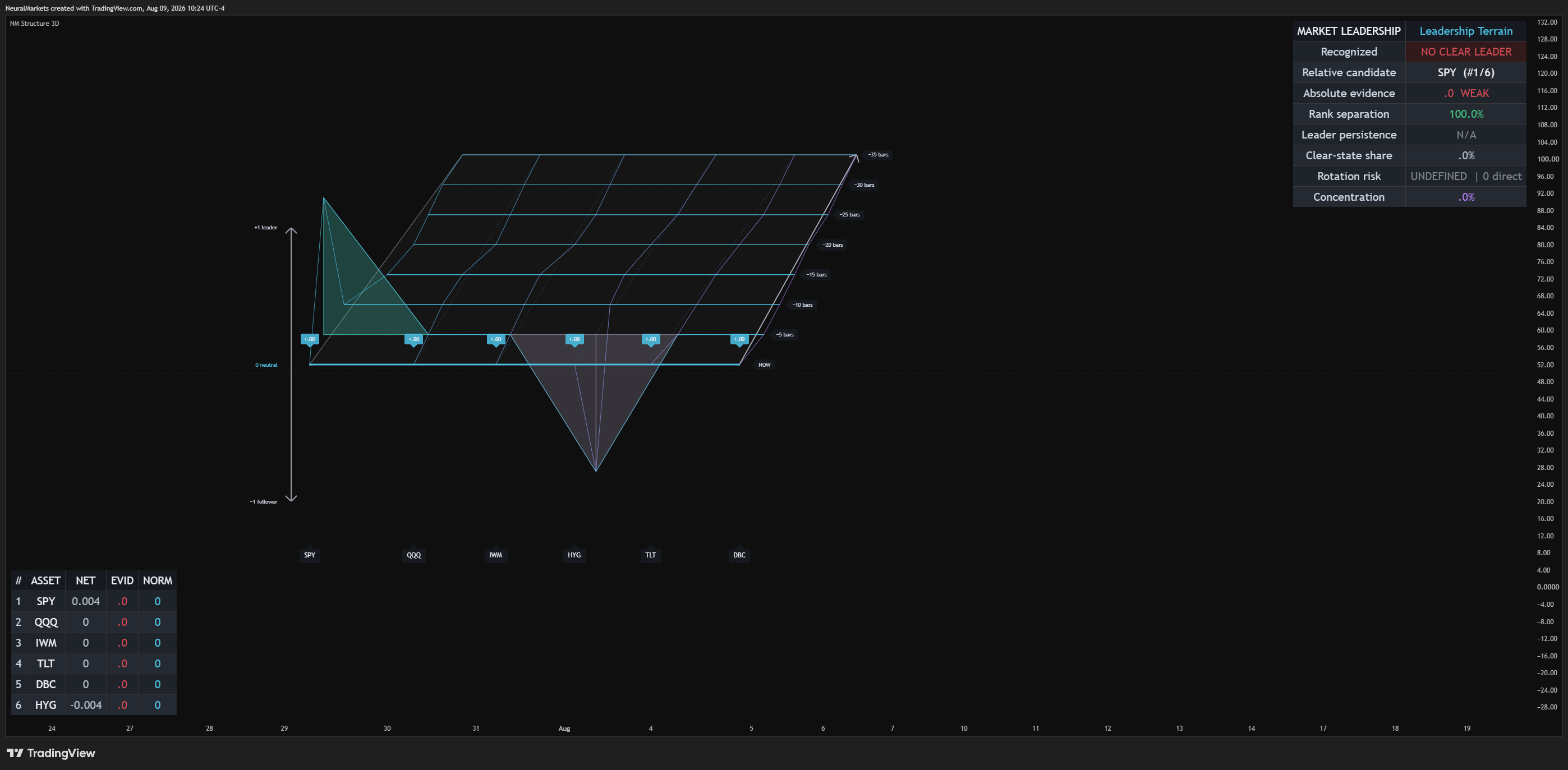Click the DBC asset label under the terrain
The image size is (1568, 770).
739,555
